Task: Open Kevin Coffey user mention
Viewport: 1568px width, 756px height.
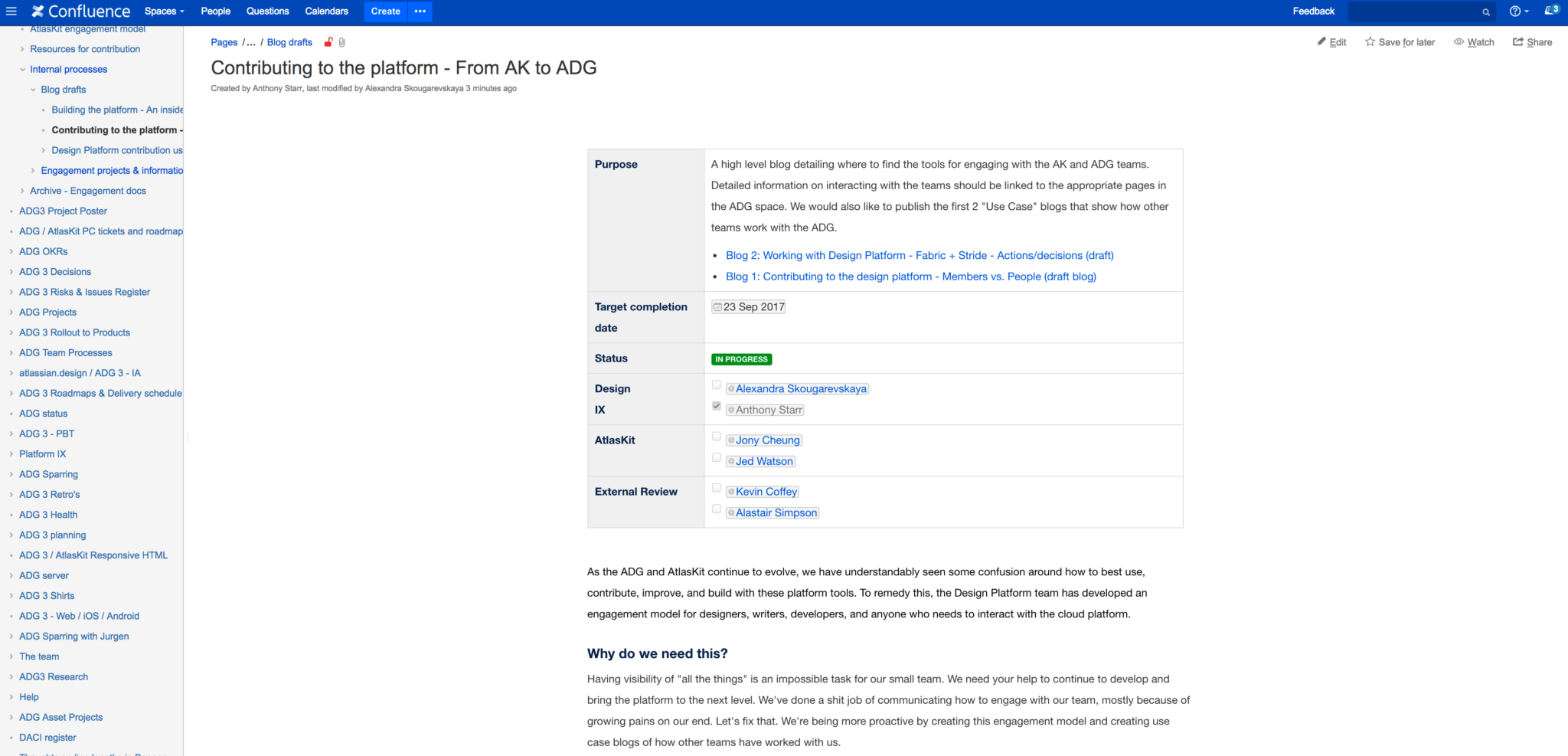Action: point(763,492)
